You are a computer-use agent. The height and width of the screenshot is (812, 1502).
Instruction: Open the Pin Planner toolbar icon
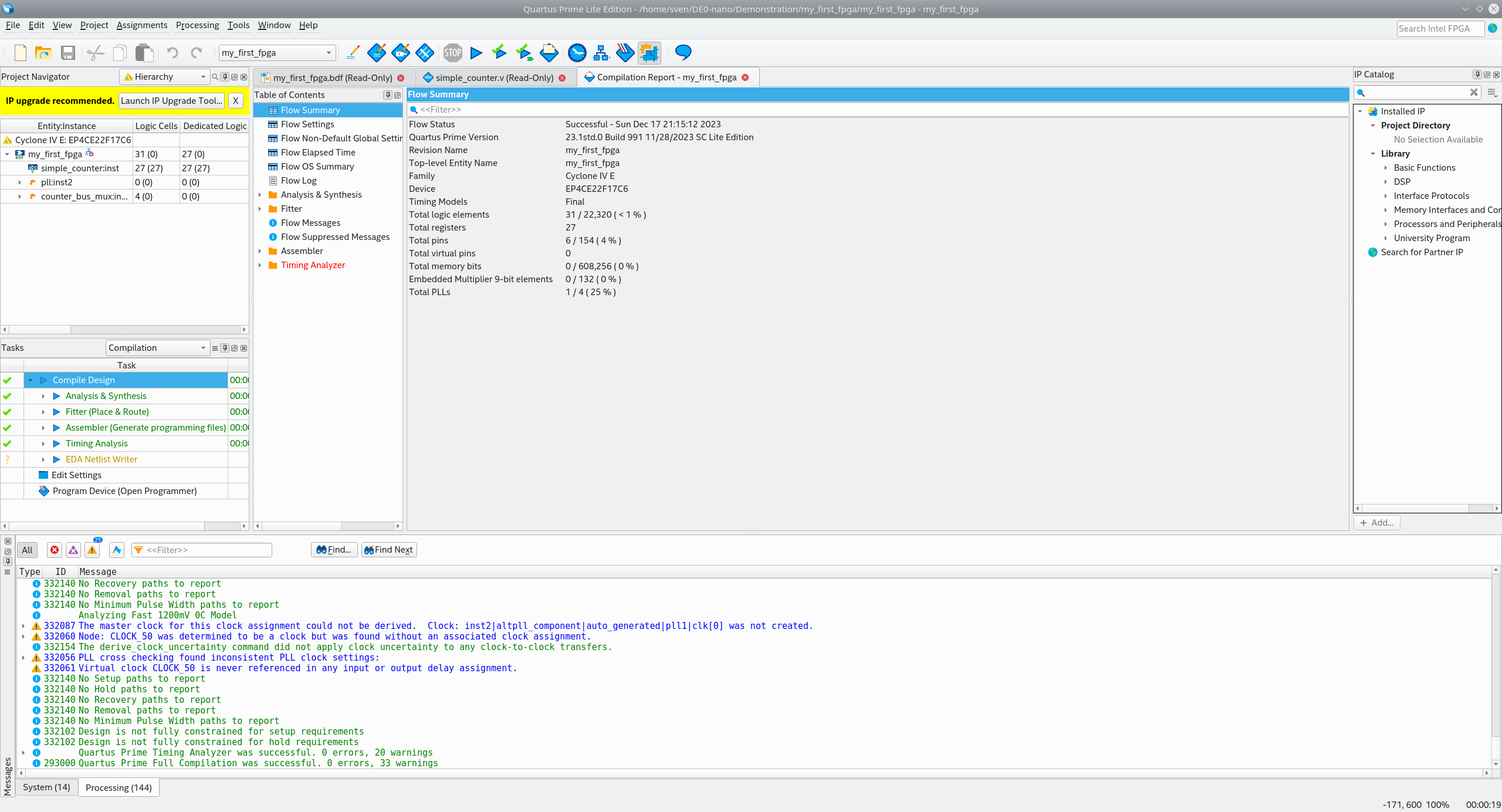point(401,53)
